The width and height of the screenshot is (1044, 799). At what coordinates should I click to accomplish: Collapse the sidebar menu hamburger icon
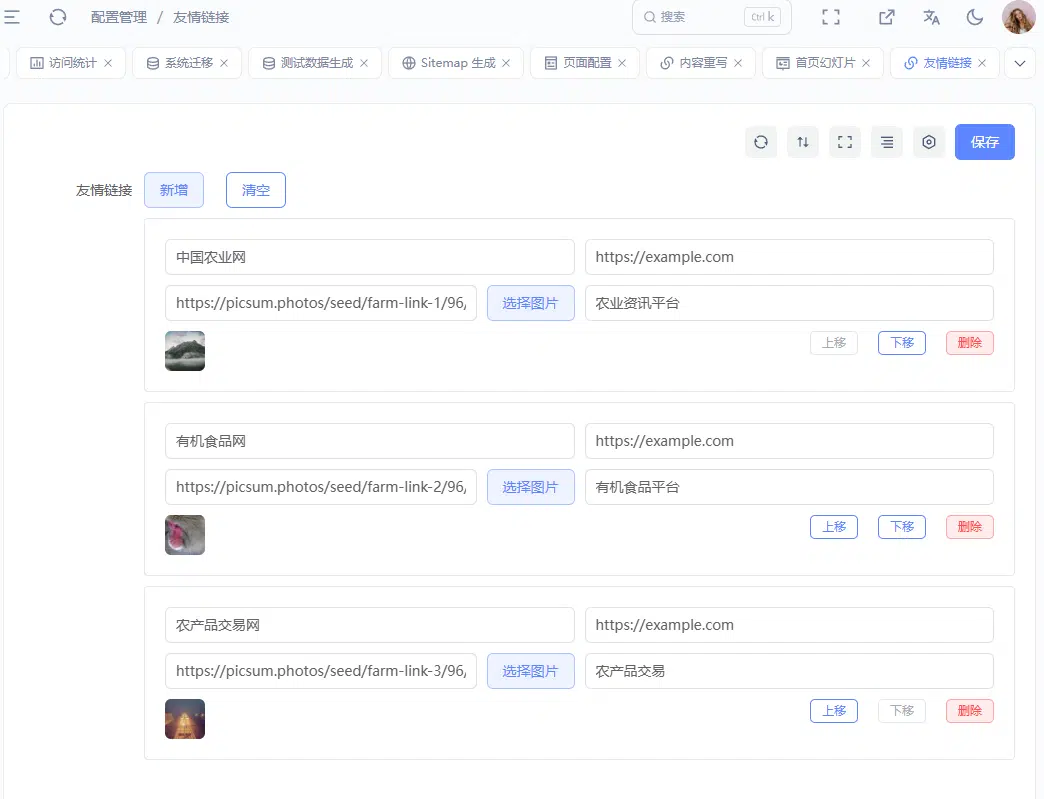11,17
